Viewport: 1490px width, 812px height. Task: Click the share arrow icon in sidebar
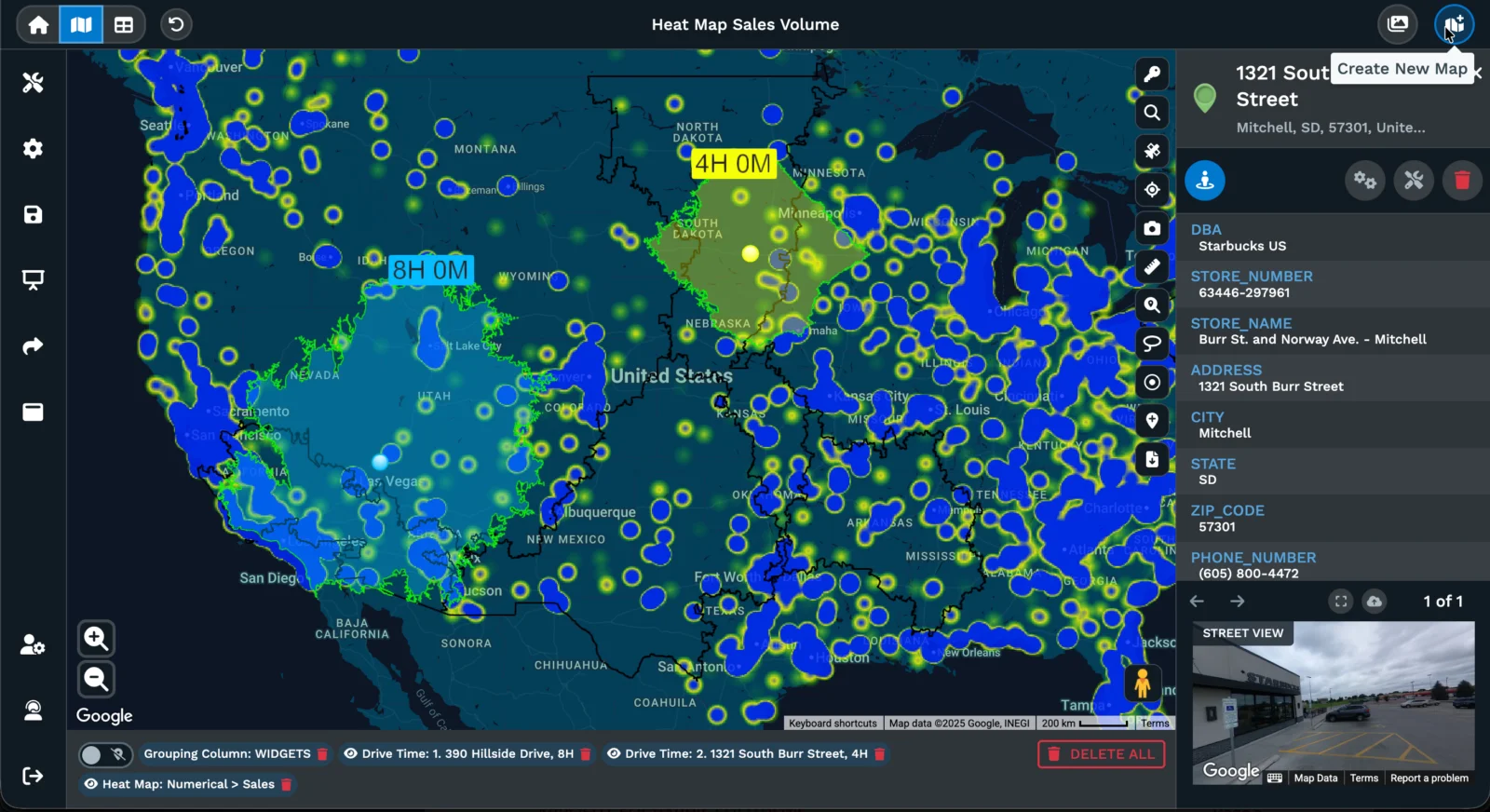[x=34, y=346]
